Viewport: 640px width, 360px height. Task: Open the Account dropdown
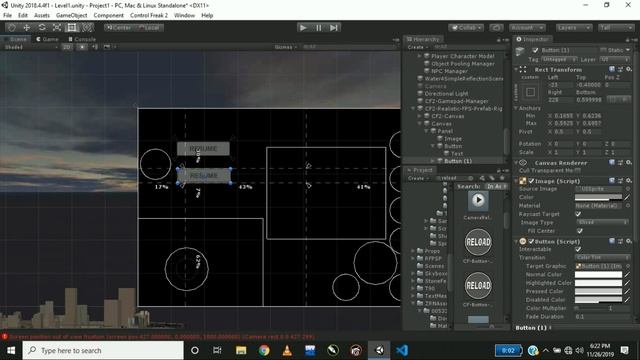pyautogui.click(x=527, y=27)
